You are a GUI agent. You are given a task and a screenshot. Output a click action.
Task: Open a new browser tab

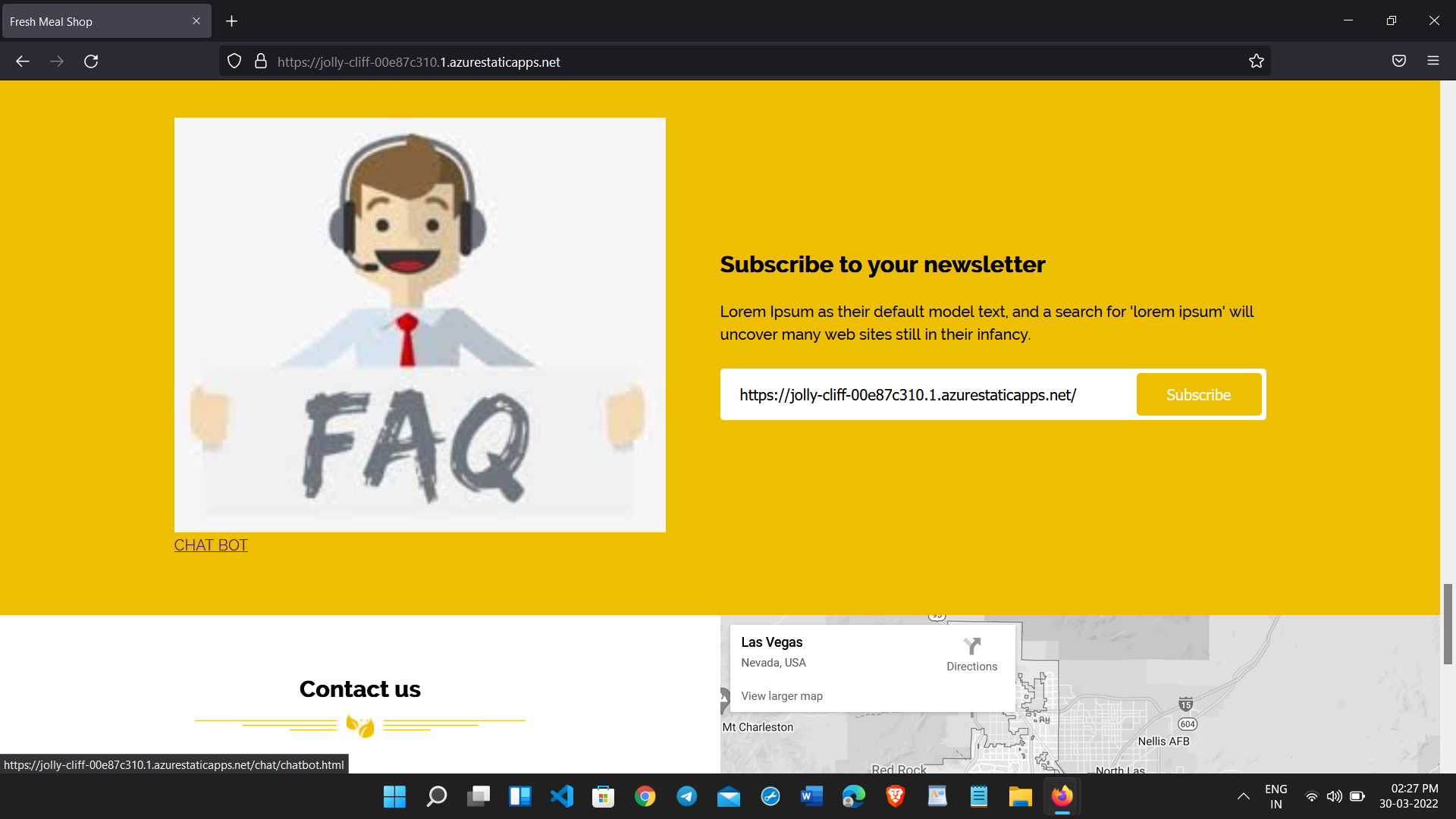(x=232, y=21)
